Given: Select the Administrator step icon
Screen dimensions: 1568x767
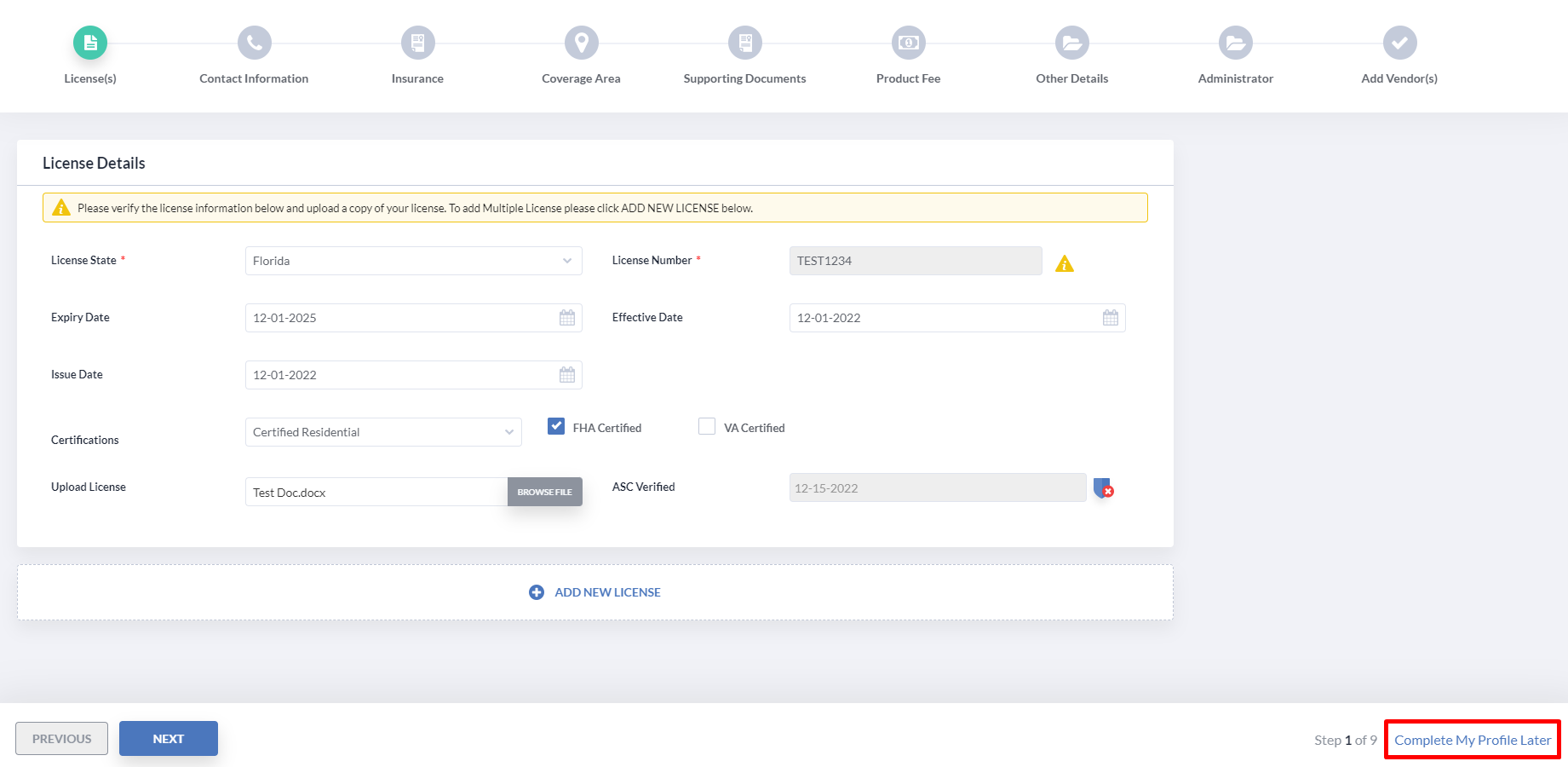Looking at the screenshot, I should coord(1234,42).
